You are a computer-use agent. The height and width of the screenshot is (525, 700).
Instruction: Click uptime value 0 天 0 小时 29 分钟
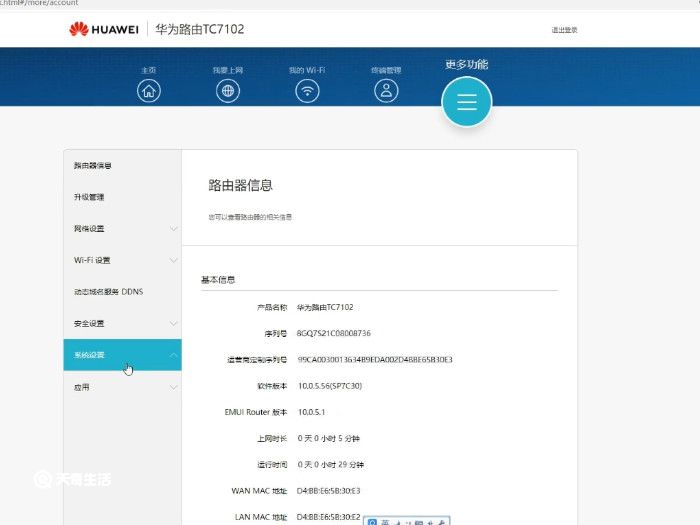click(x=331, y=465)
